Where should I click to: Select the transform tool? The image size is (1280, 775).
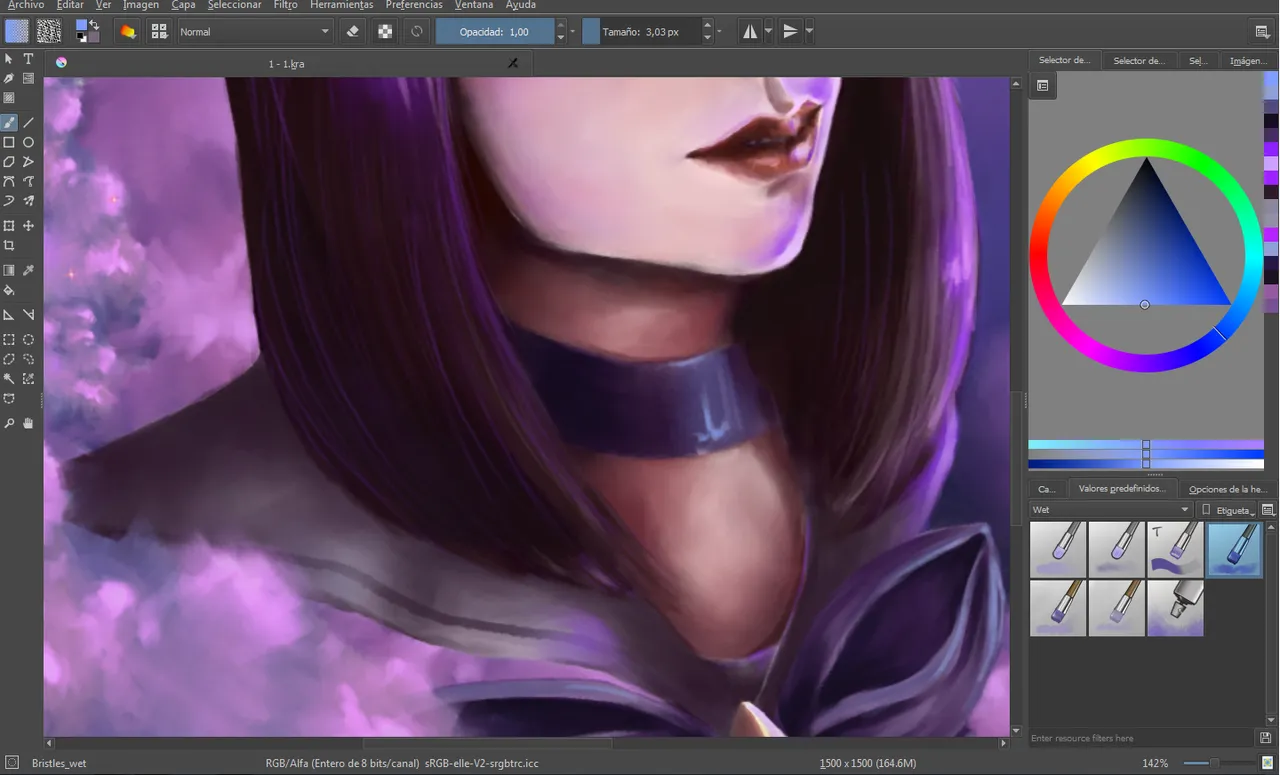9,226
